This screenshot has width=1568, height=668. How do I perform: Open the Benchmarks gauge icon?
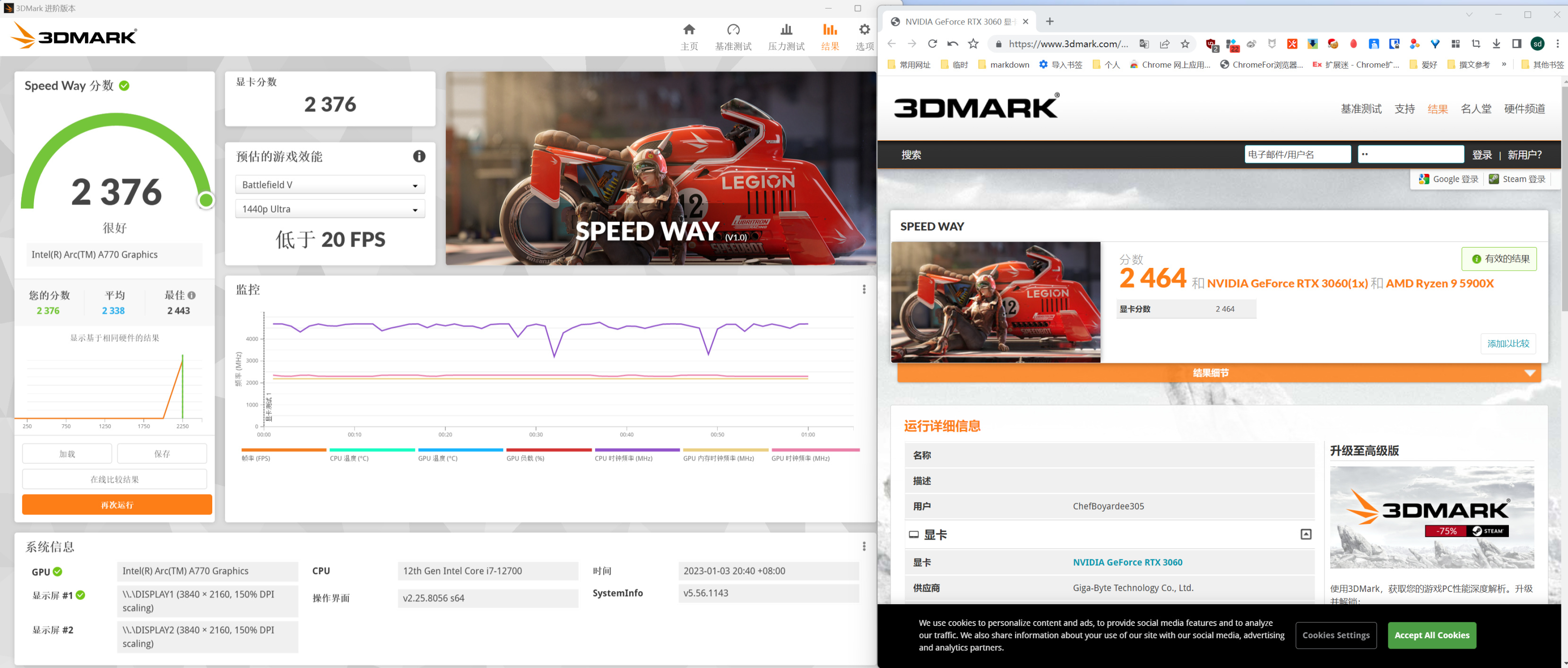click(x=733, y=30)
